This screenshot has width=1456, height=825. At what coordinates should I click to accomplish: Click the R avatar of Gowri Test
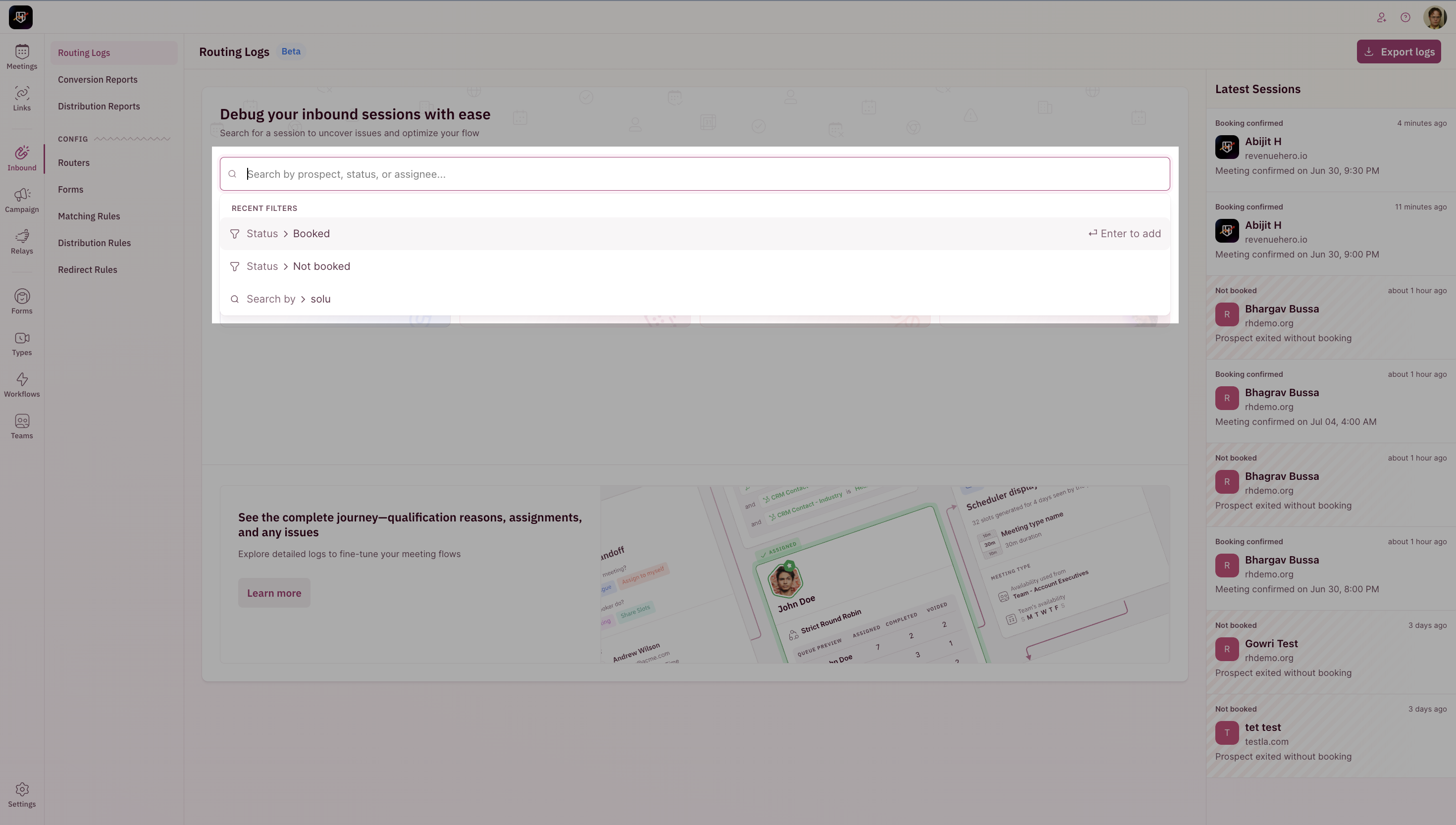pyautogui.click(x=1227, y=649)
